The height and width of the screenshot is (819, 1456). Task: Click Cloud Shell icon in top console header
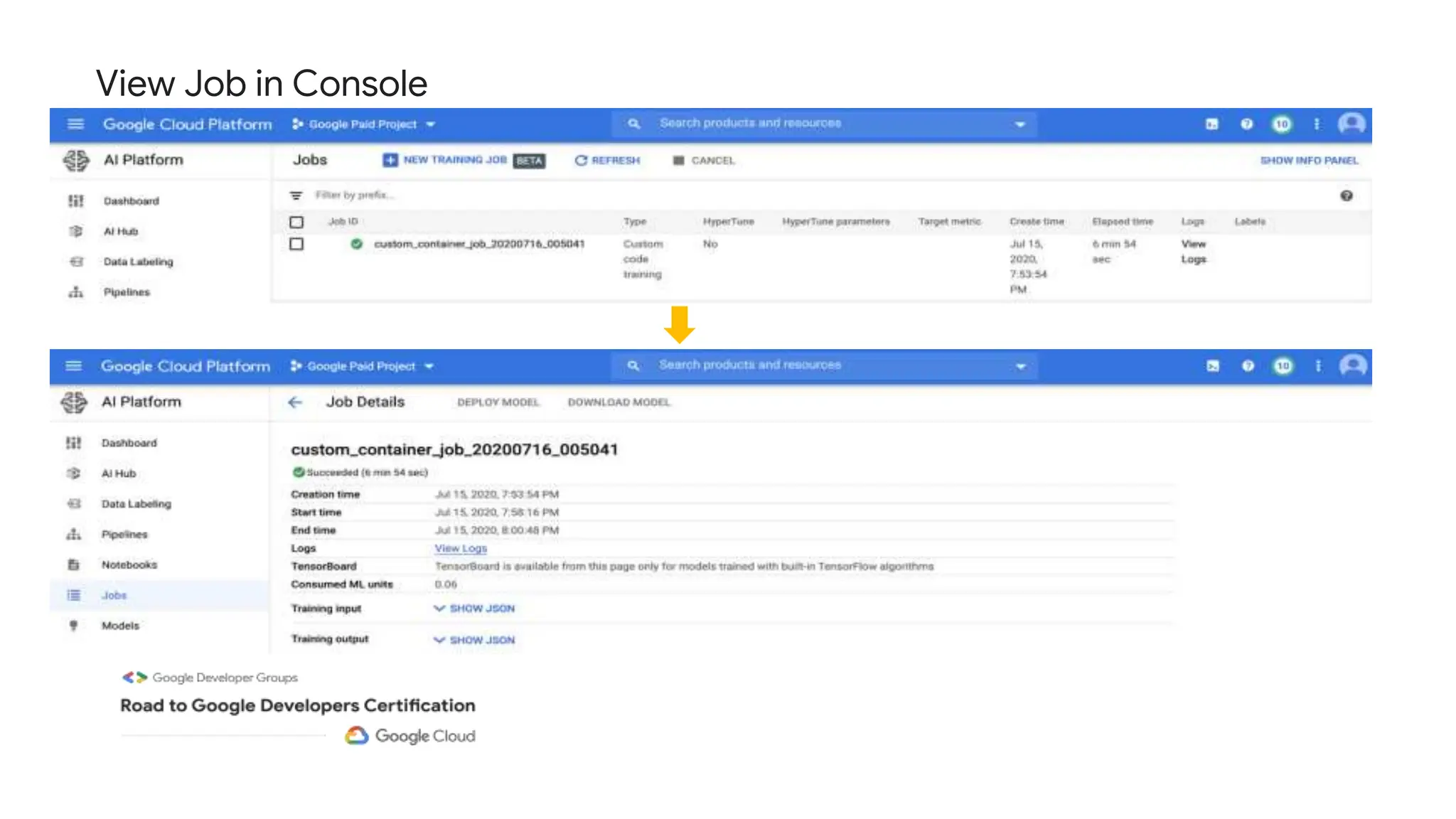click(x=1212, y=124)
